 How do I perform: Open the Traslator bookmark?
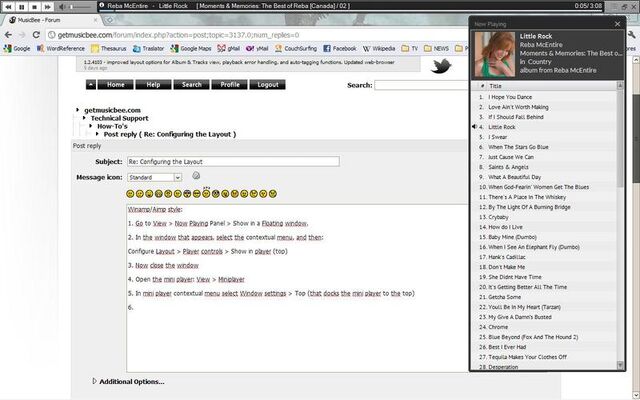point(149,49)
